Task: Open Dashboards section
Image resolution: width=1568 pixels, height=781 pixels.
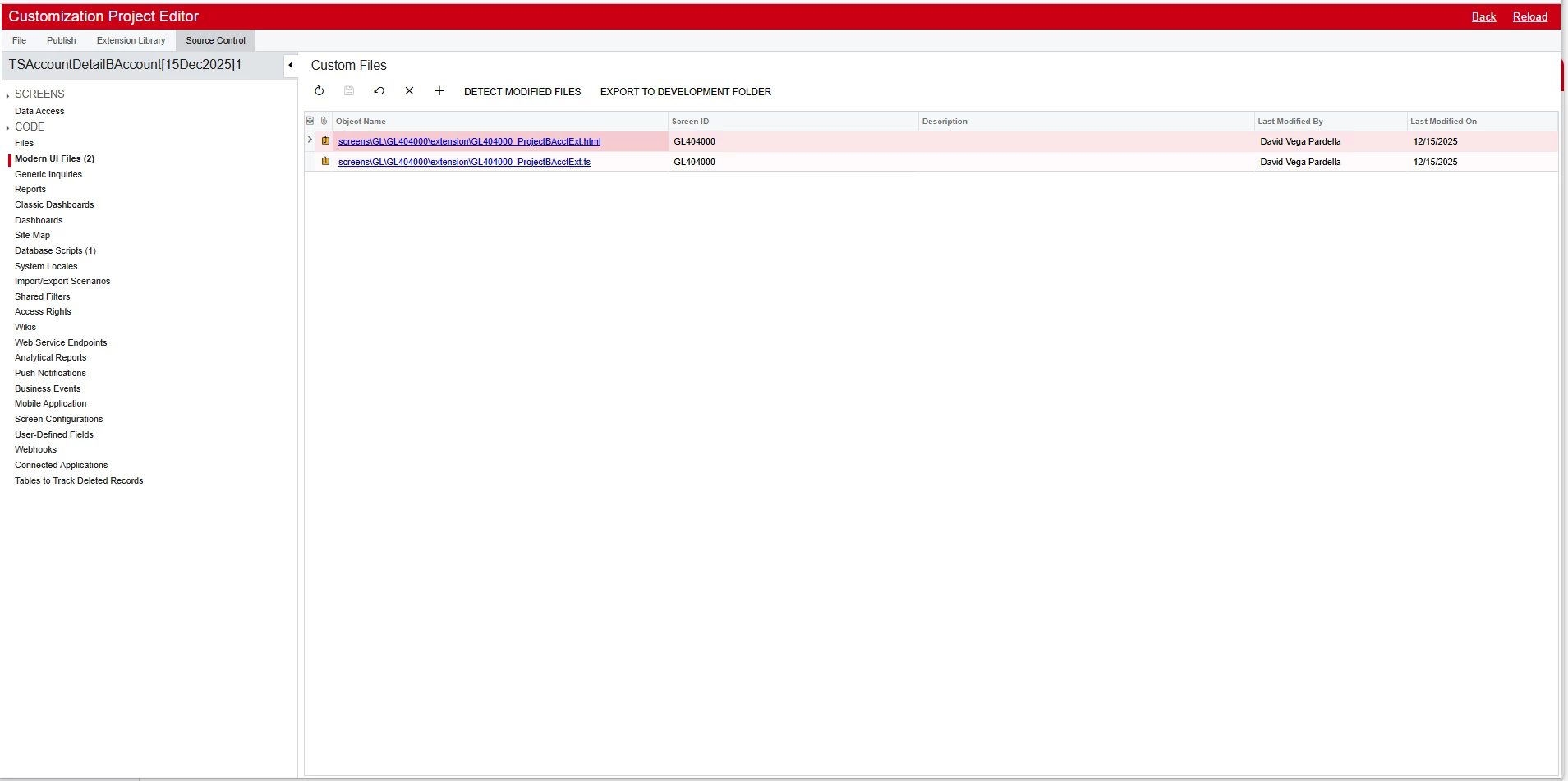Action: coord(39,220)
